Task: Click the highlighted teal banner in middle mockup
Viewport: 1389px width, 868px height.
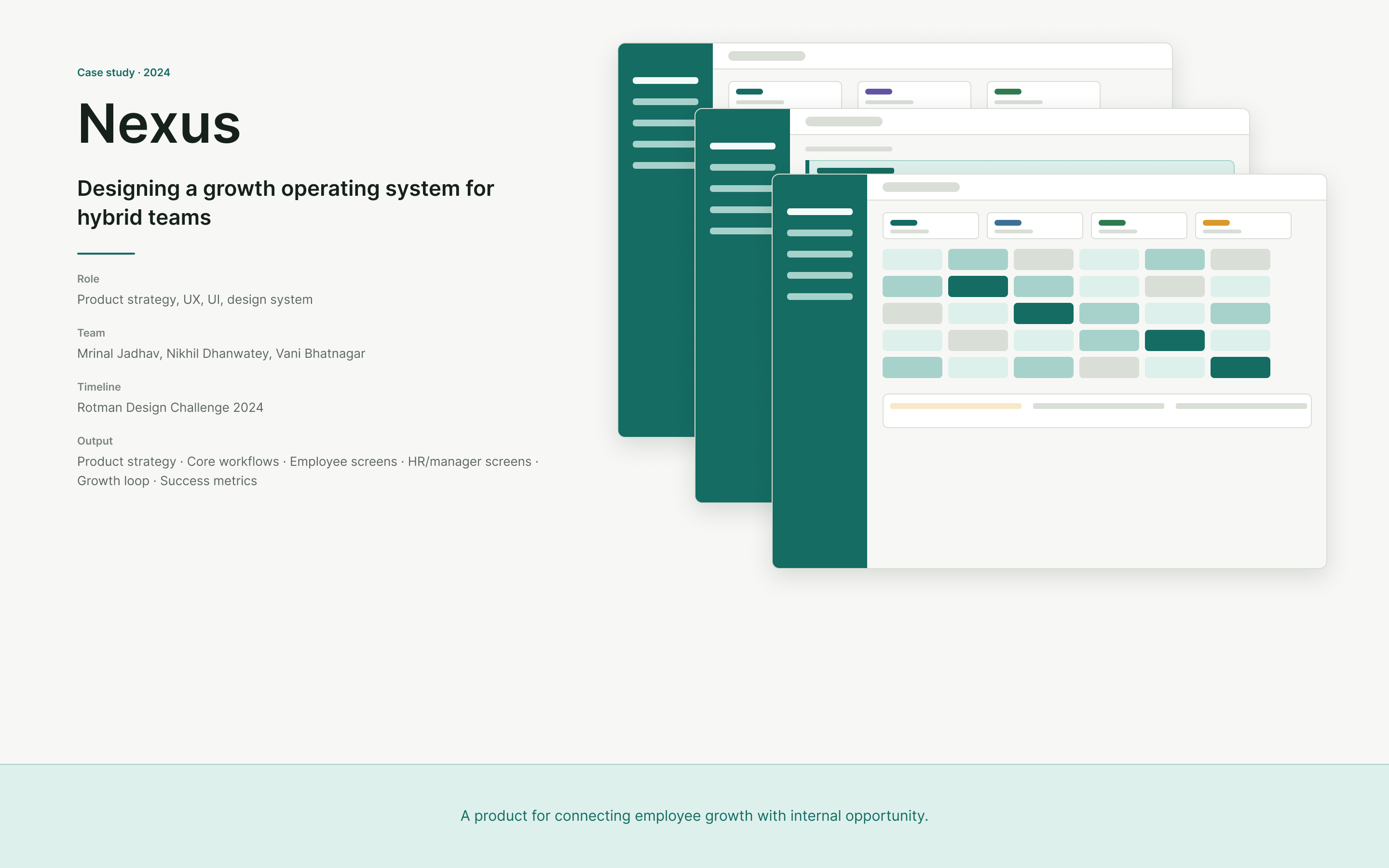Action: tap(1020, 167)
